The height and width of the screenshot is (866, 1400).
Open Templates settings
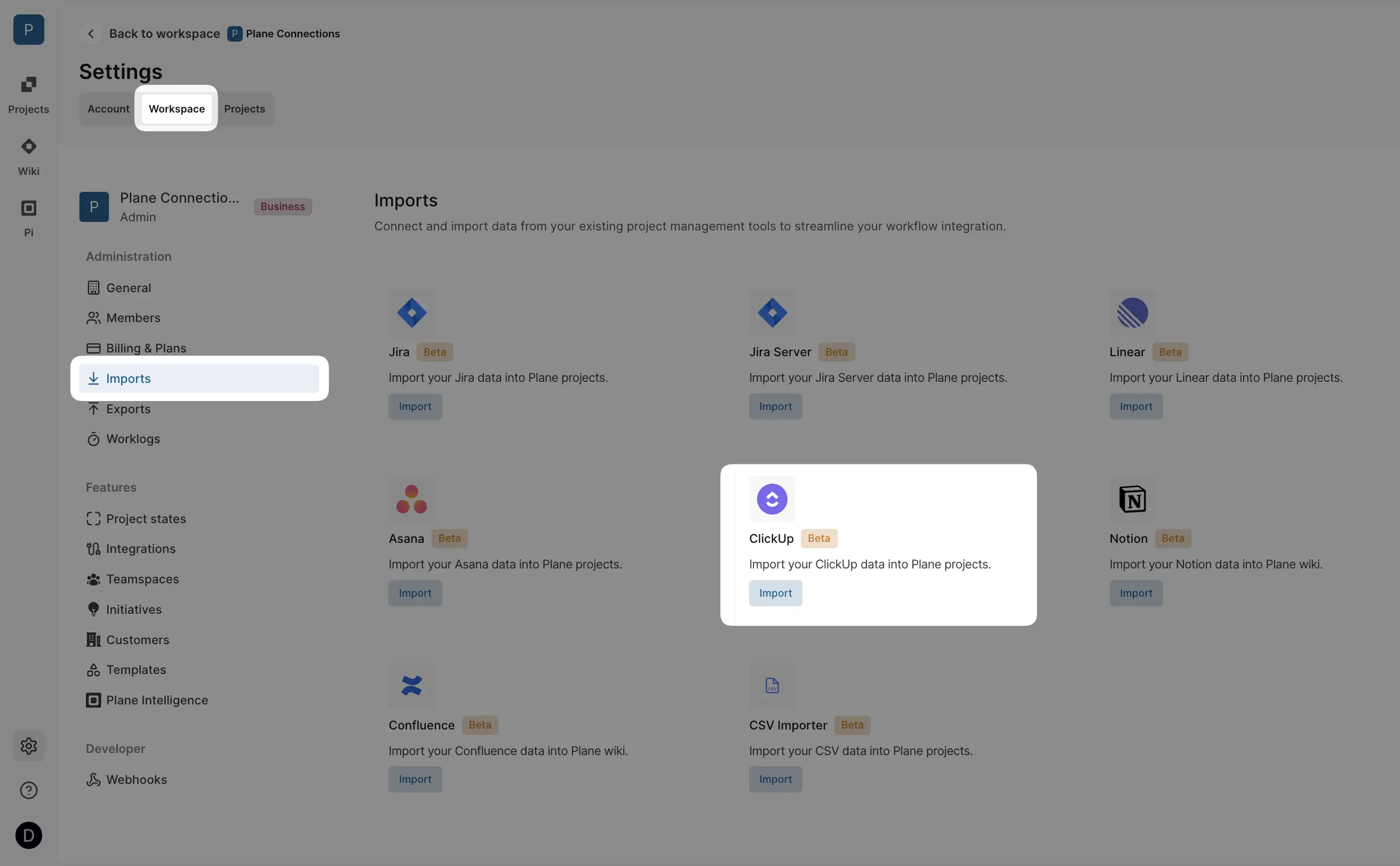click(x=199, y=670)
